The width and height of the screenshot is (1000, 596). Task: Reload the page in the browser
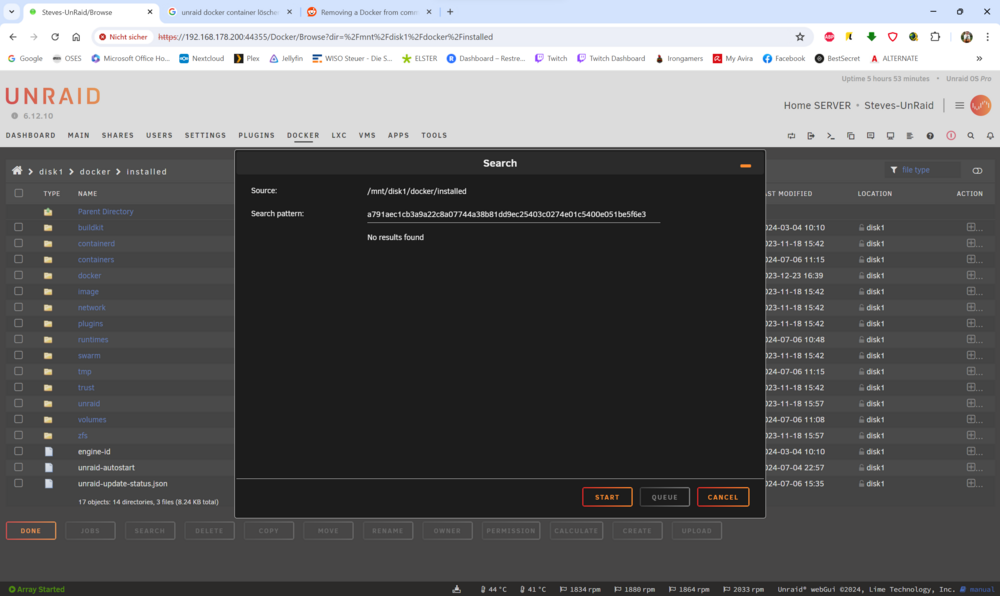click(55, 37)
